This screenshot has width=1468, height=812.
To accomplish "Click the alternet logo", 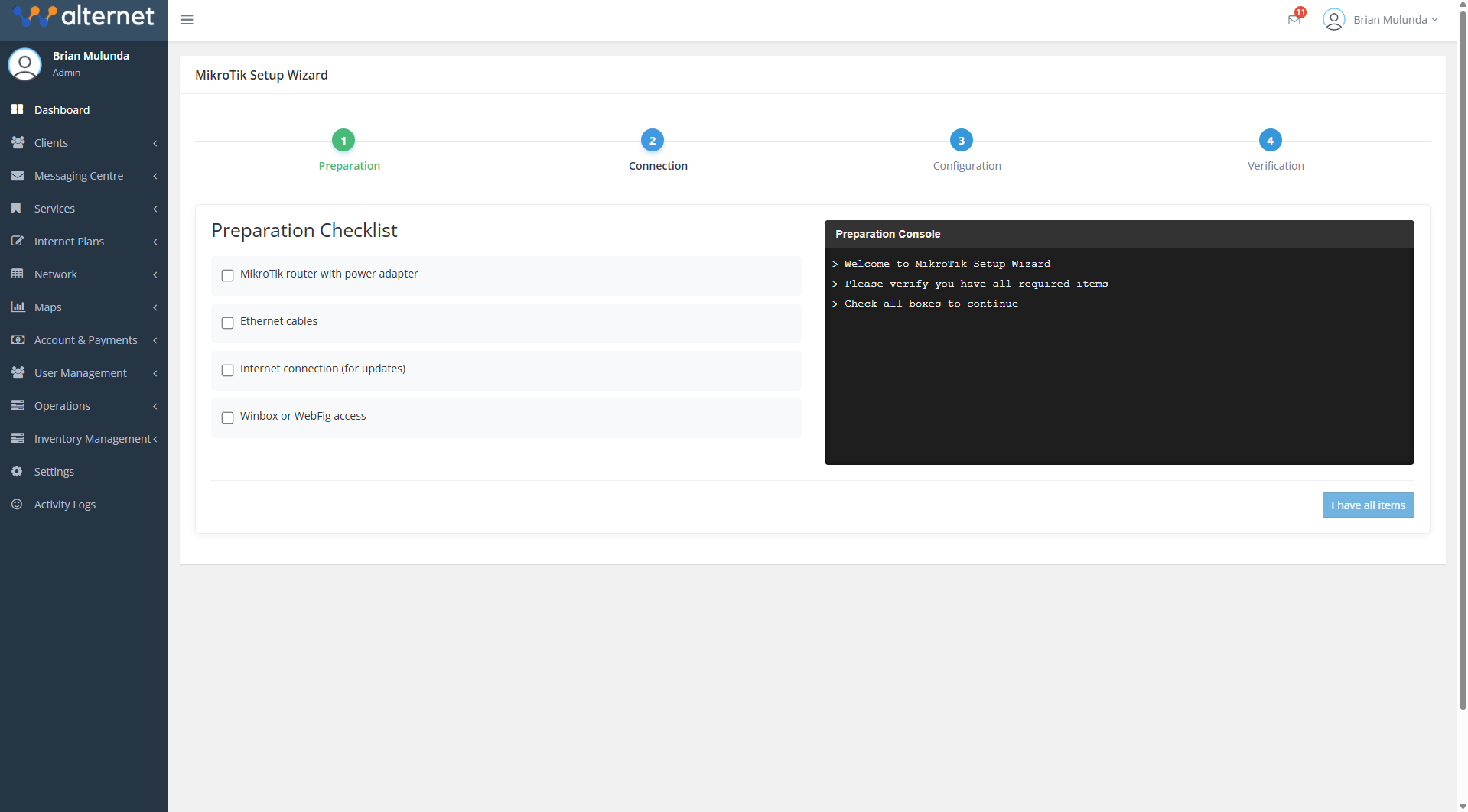I will (83, 15).
